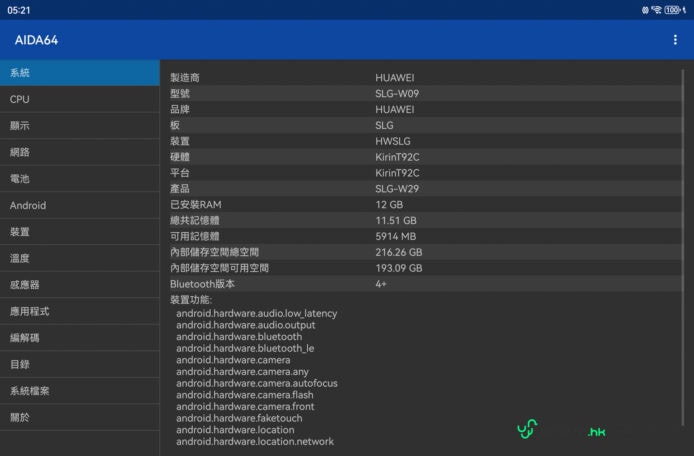Select the HWSLG device value
The image size is (694, 456).
coord(393,141)
